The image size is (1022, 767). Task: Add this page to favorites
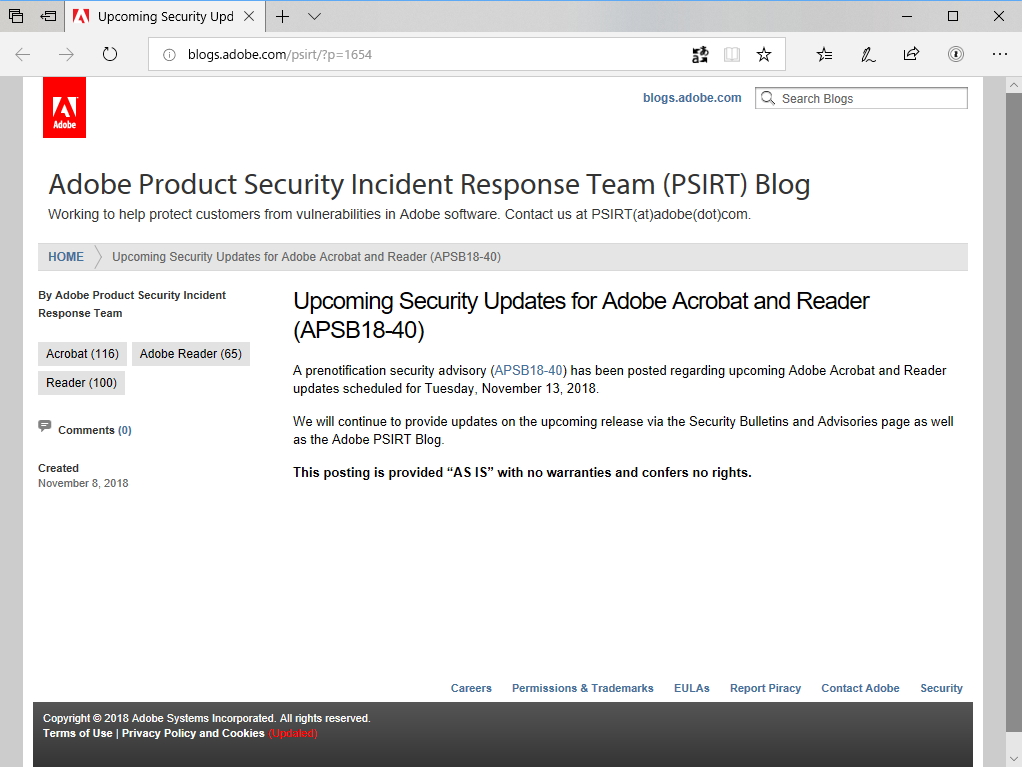764,55
